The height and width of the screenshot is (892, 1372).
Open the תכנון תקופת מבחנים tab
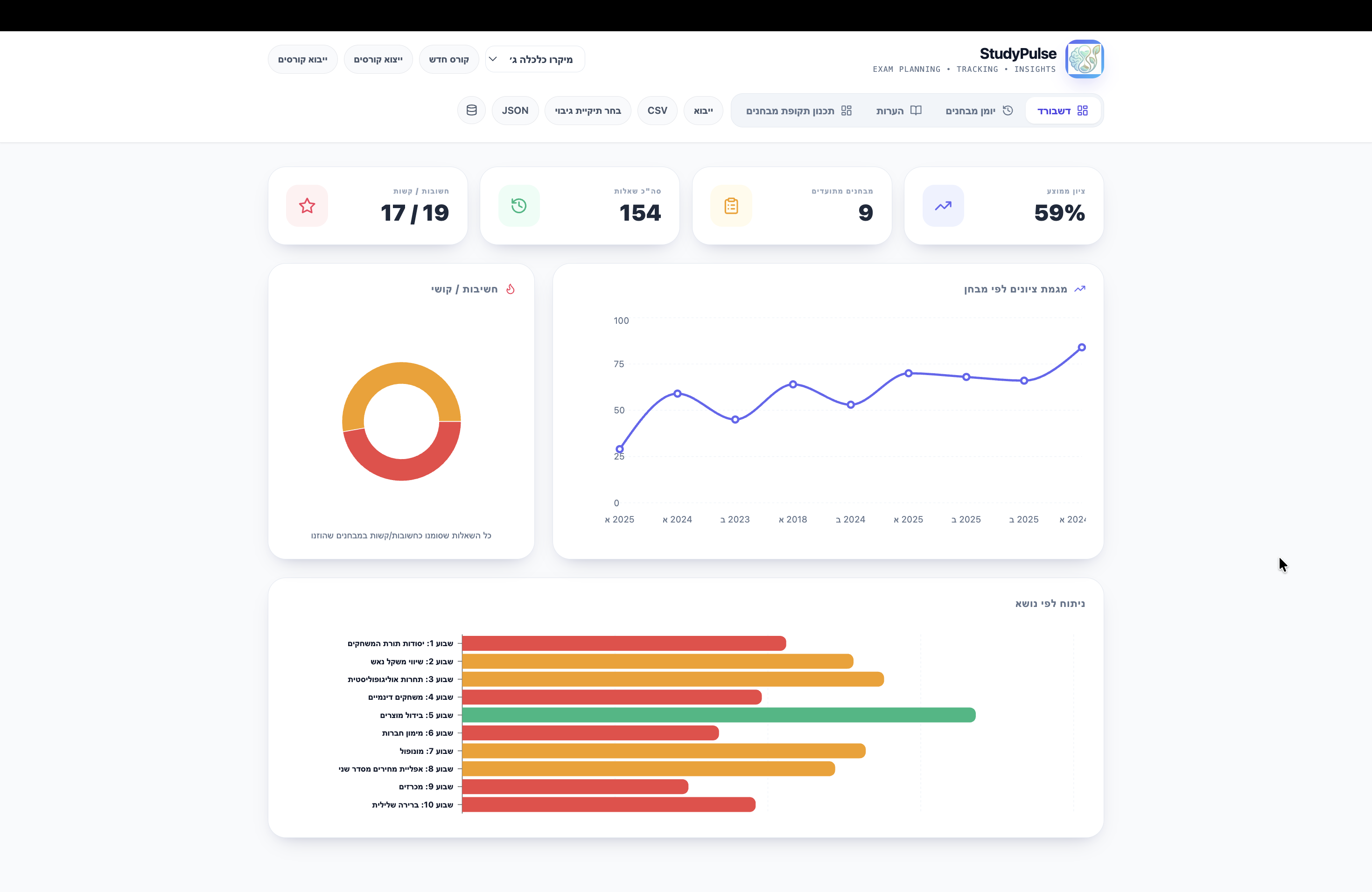pos(798,110)
